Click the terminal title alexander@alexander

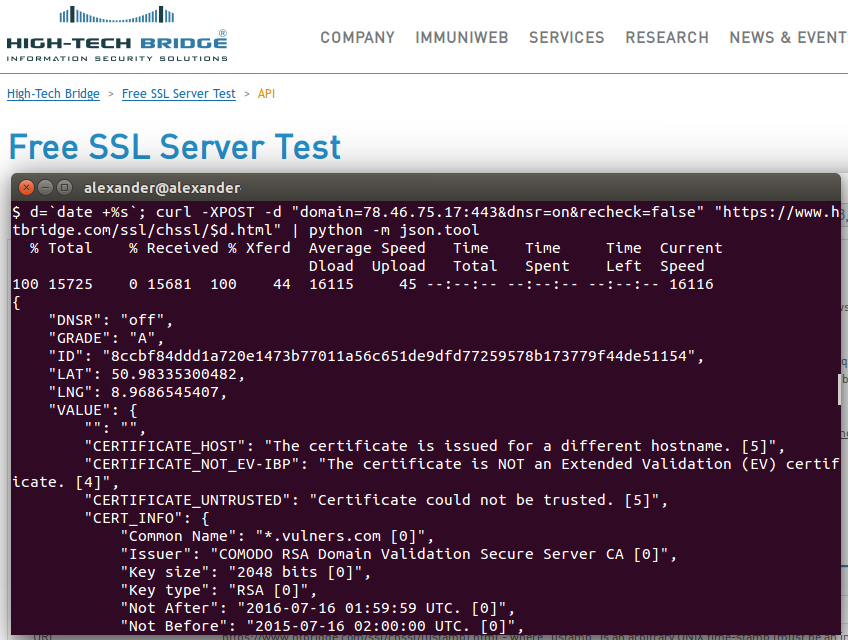(x=162, y=188)
